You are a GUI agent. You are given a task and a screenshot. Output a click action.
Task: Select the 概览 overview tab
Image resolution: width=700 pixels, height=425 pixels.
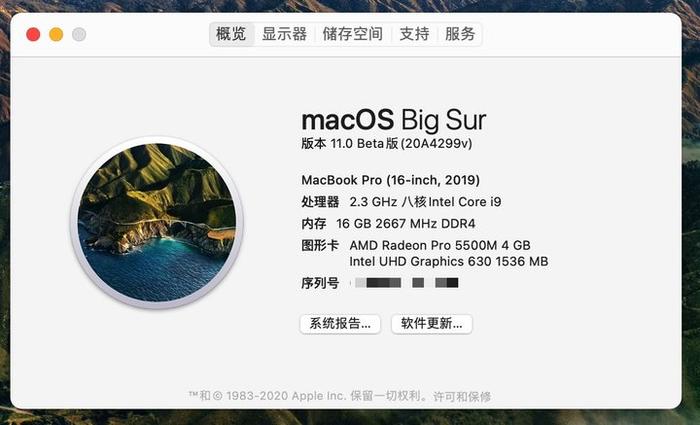231,34
